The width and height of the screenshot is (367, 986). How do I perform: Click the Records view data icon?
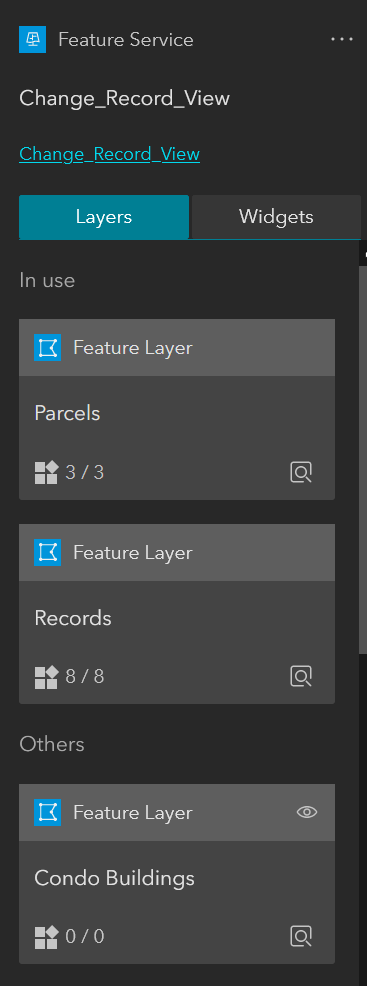301,677
